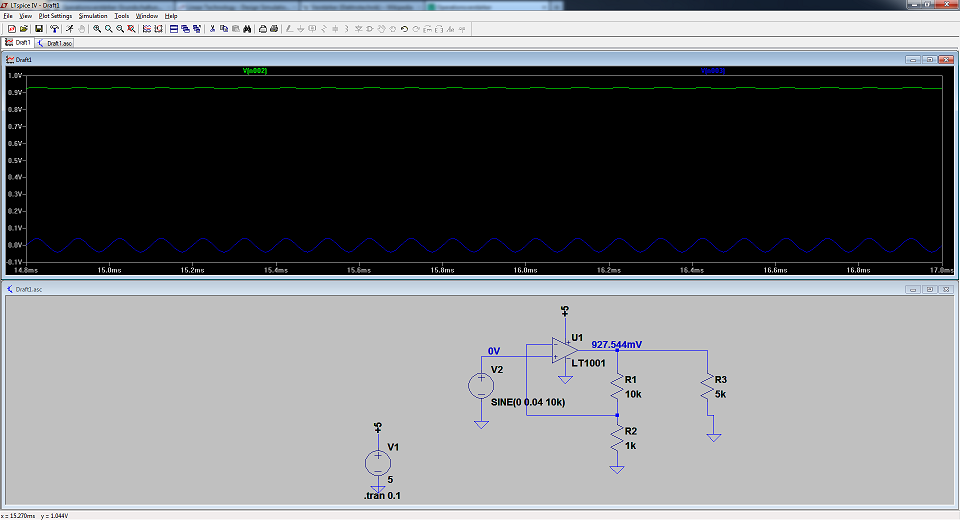Click the autorange axes toolbar icon
The width and height of the screenshot is (960, 520).
pos(159,29)
